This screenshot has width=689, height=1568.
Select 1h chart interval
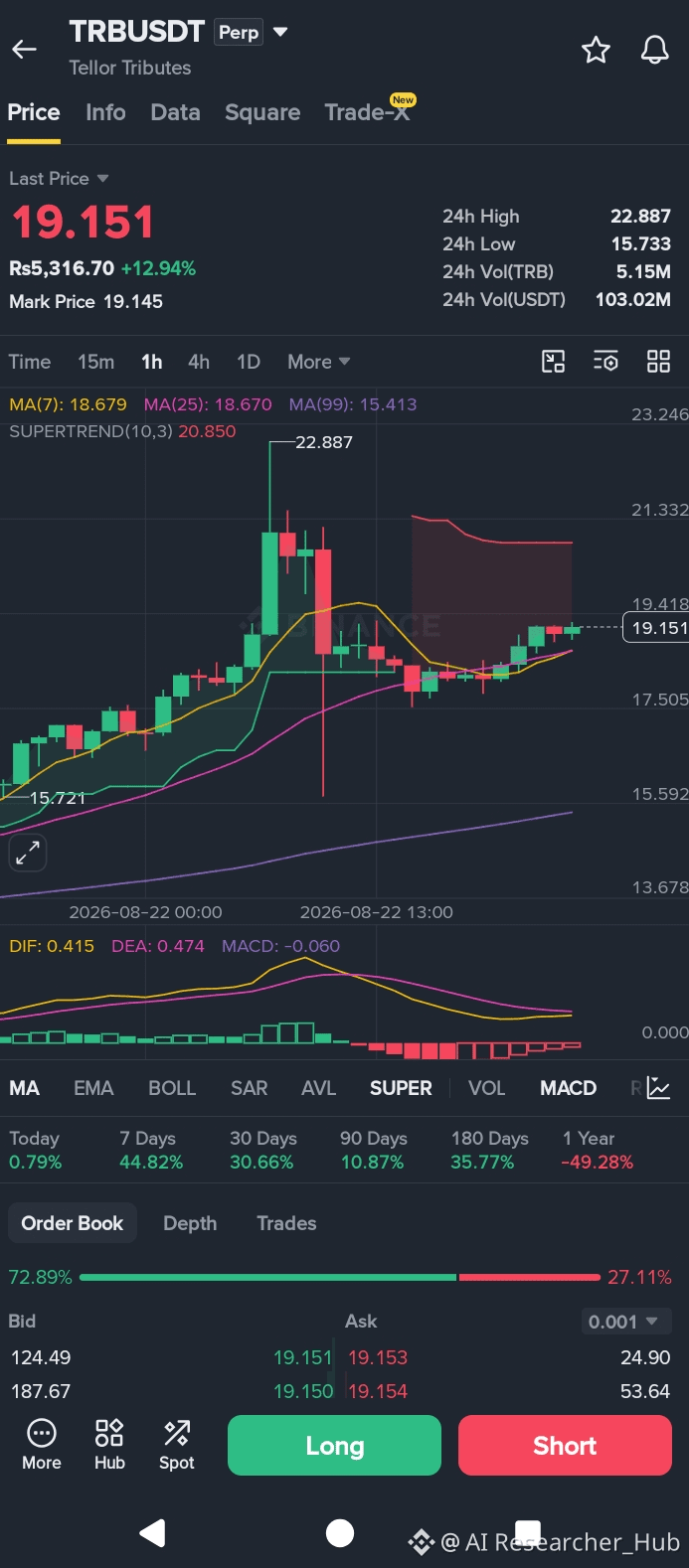(x=151, y=362)
